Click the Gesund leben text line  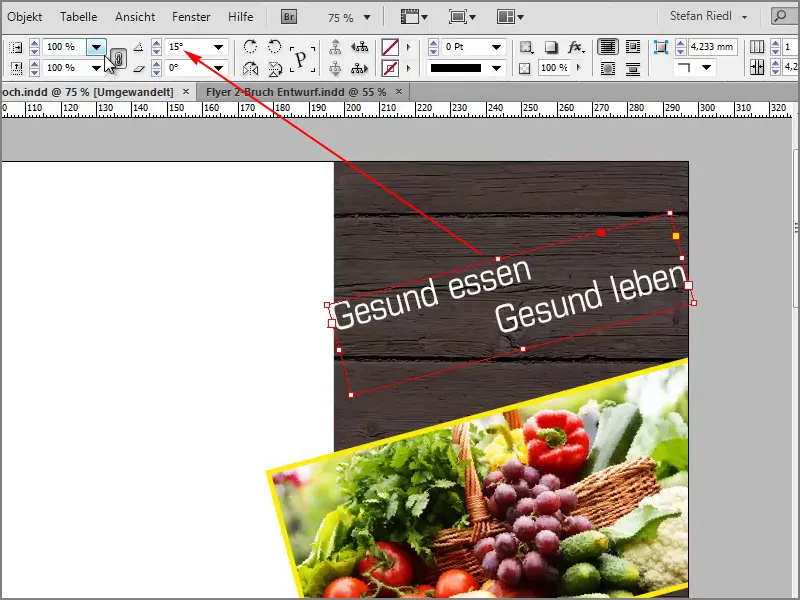pyautogui.click(x=591, y=298)
